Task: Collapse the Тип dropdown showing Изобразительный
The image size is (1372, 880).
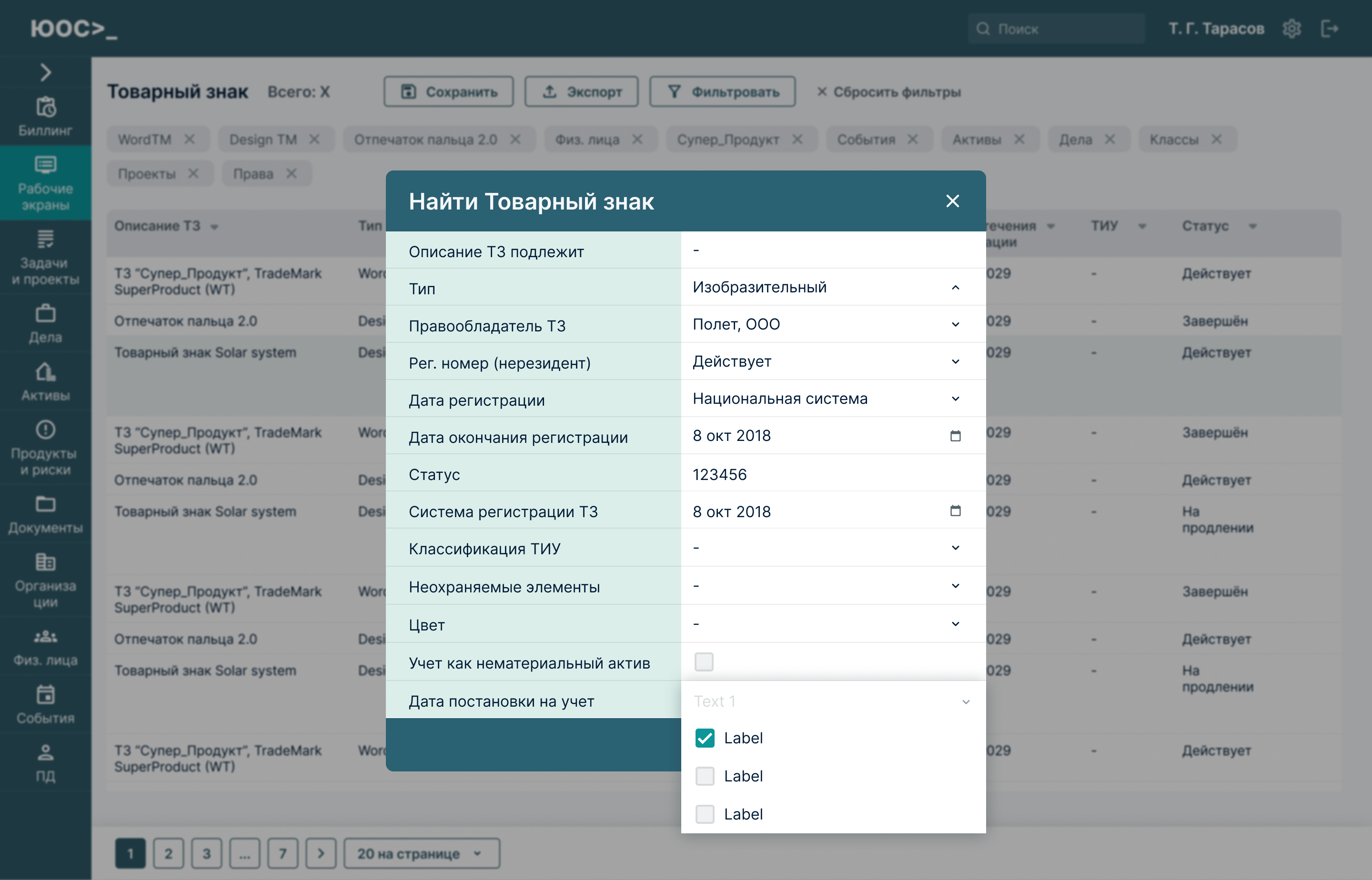Action: (955, 288)
